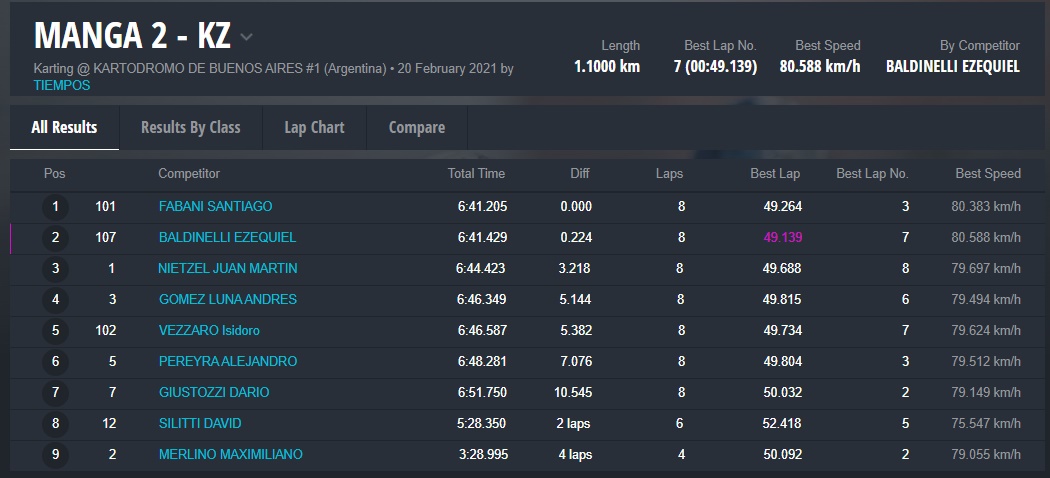Open competitor BALDINELLI EZEQUIEL in results table
Image resolution: width=1050 pixels, height=478 pixels.
coord(227,238)
